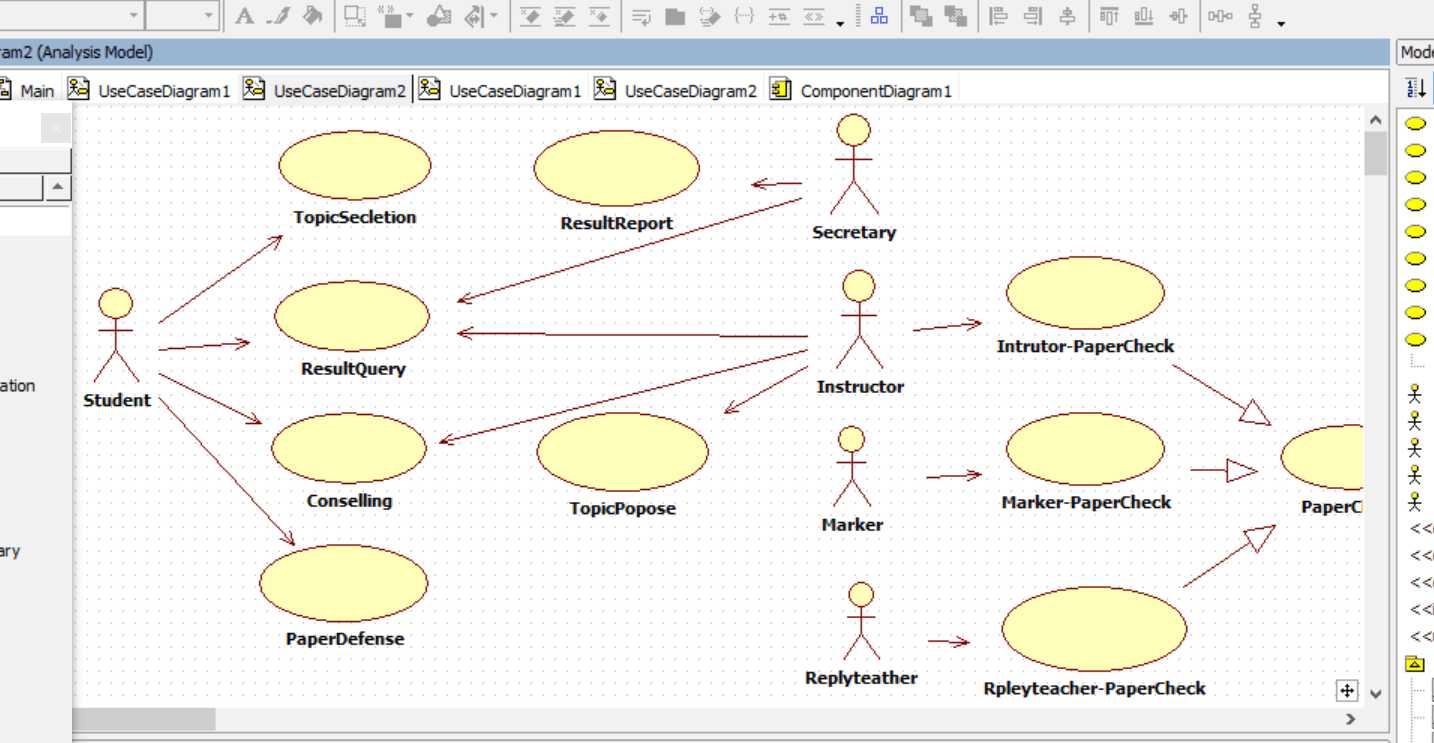Toggle Show Compartment Stereotype guillemets button

(814, 16)
